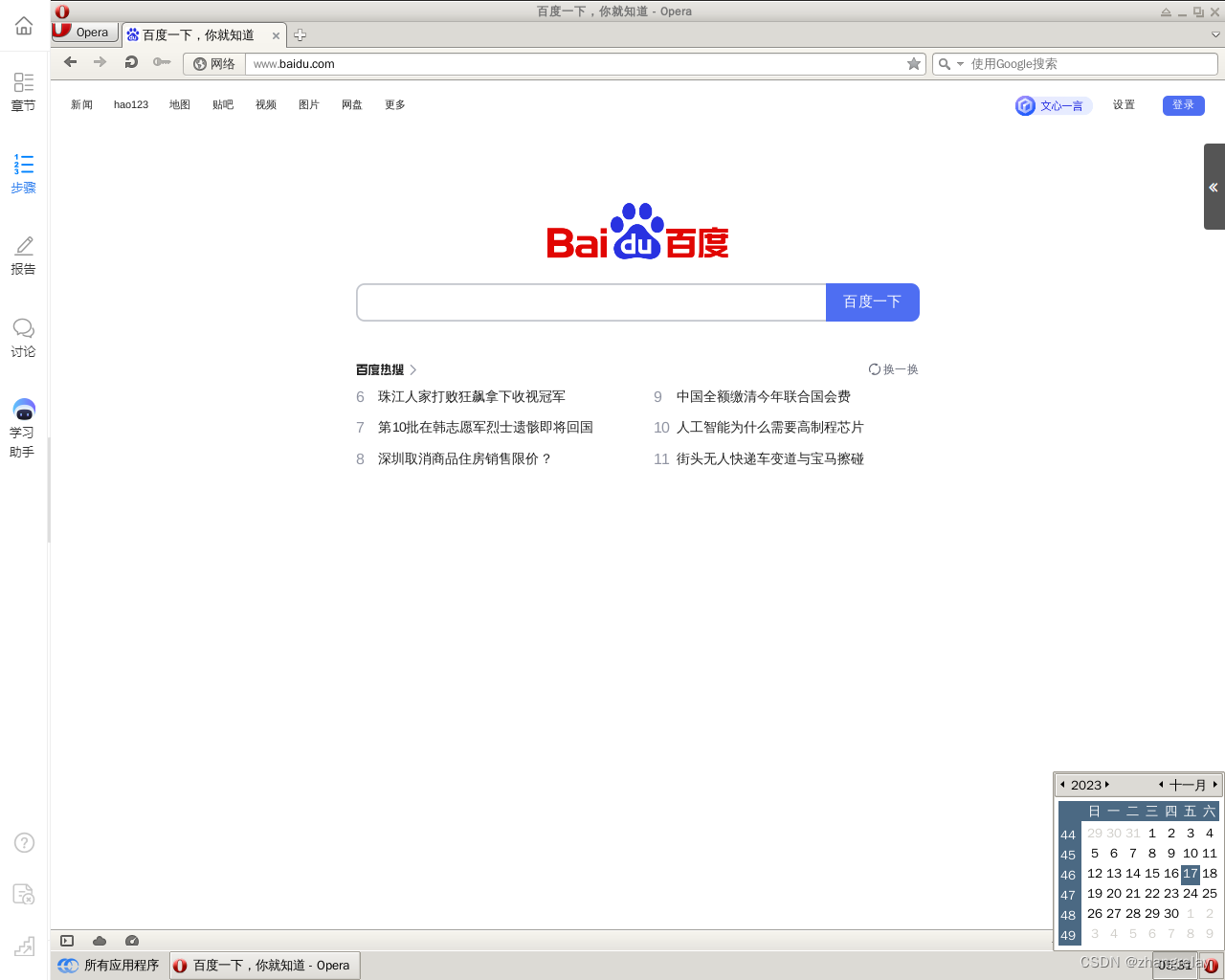Click the Baidu search input field
This screenshot has width=1225, height=980.
(591, 302)
